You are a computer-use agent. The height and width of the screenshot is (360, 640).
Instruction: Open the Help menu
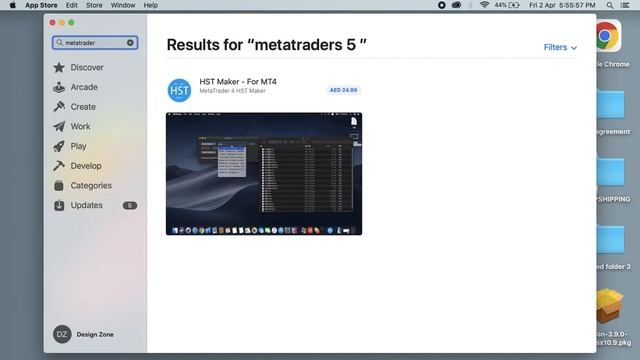click(x=151, y=5)
